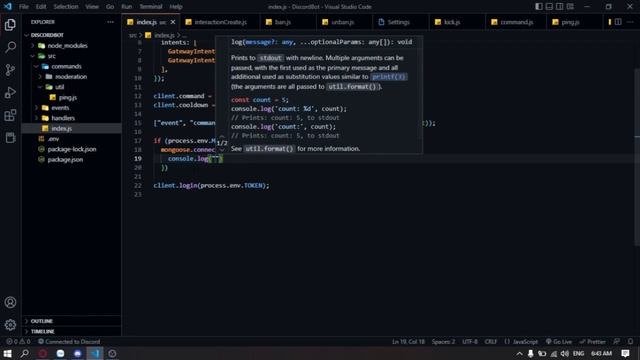Switch to the interactionCreate.js tab
The width and height of the screenshot is (640, 360).
click(220, 22)
